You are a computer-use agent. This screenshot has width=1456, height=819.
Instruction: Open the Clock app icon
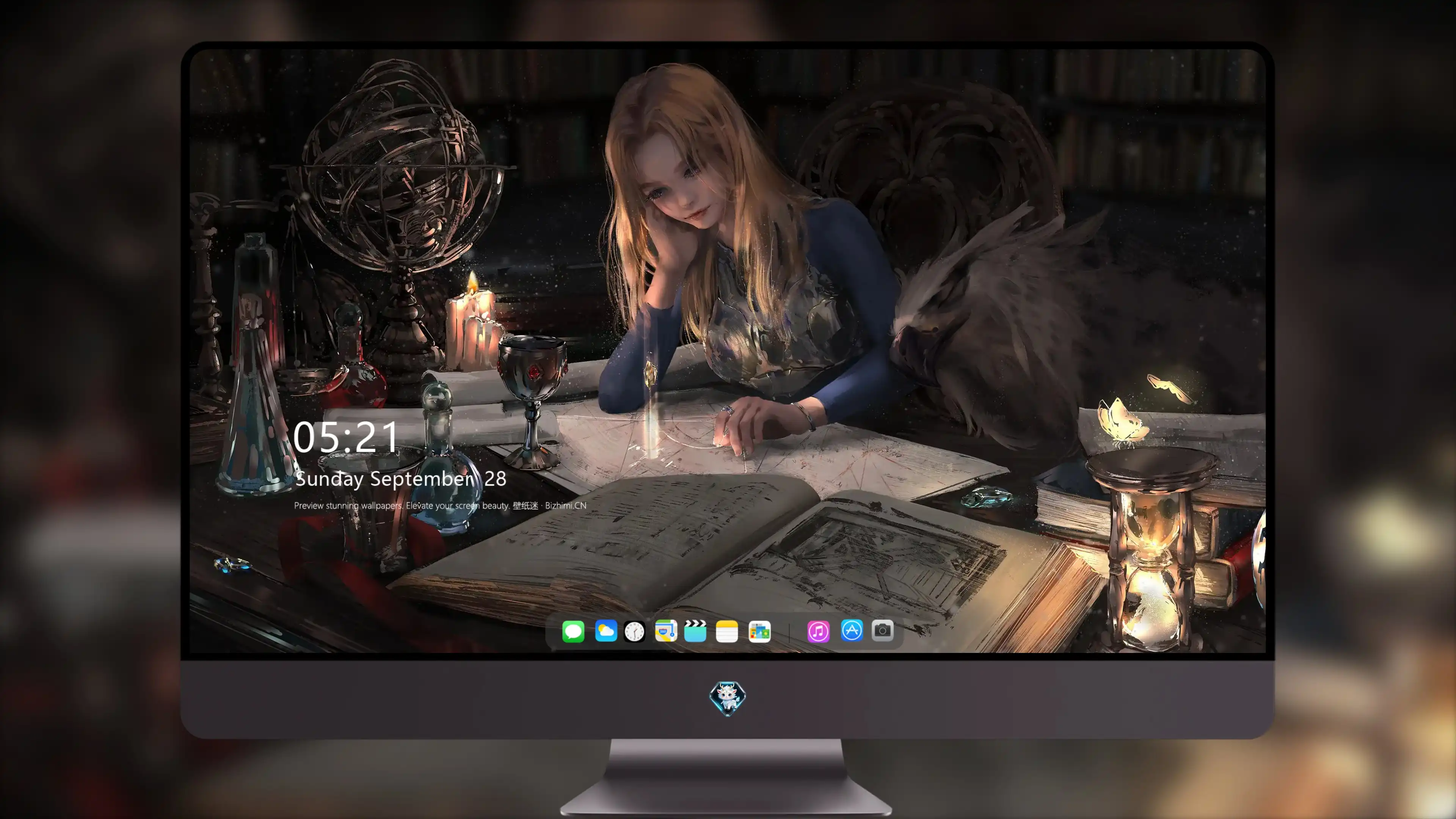(634, 631)
